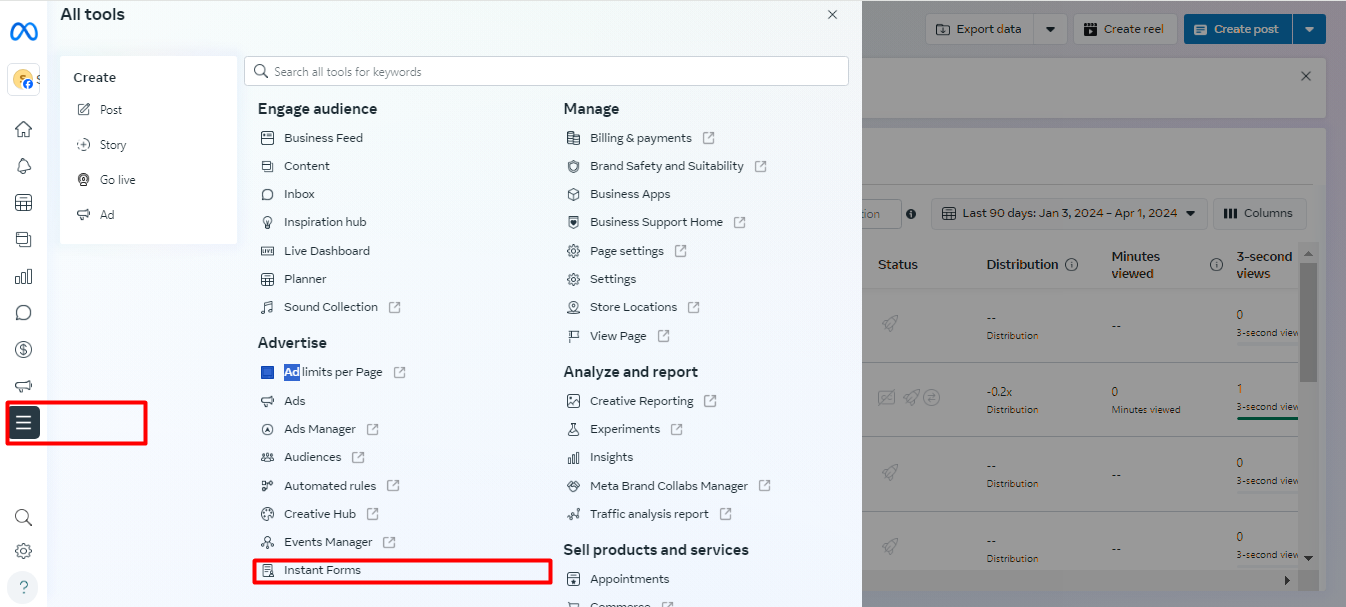Open Ads Manager

pyautogui.click(x=319, y=429)
